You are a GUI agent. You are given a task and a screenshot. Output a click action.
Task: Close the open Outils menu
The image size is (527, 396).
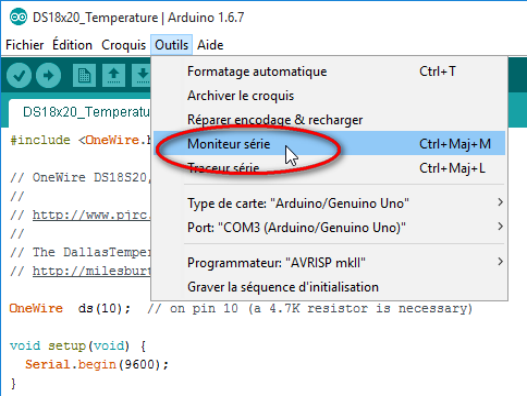tap(171, 45)
